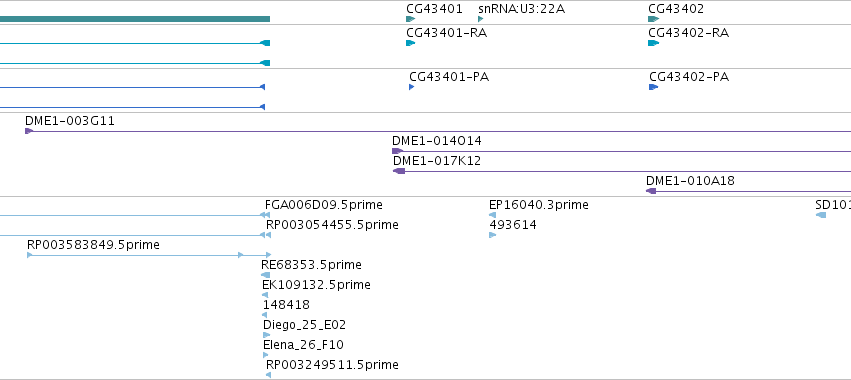851x380 pixels.
Task: Click the Diego_25_E02 feature arrow
Action: (x=266, y=335)
